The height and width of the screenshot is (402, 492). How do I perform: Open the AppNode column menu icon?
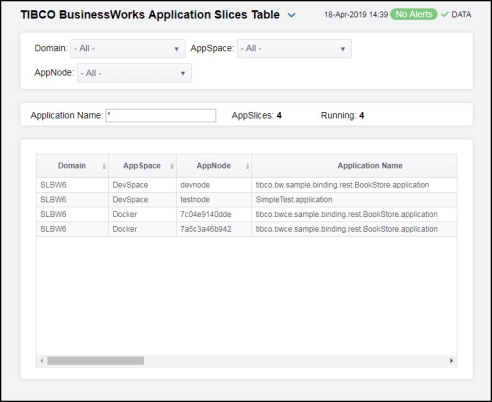(x=247, y=166)
